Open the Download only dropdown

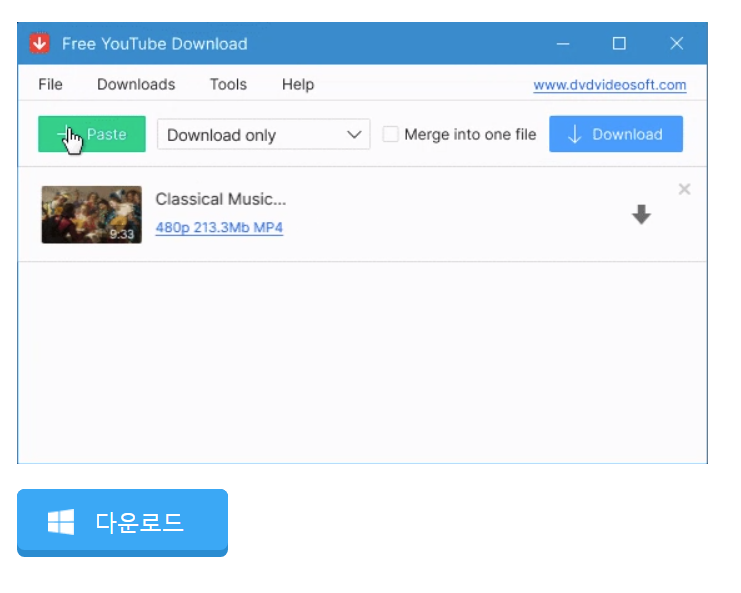[x=263, y=135]
